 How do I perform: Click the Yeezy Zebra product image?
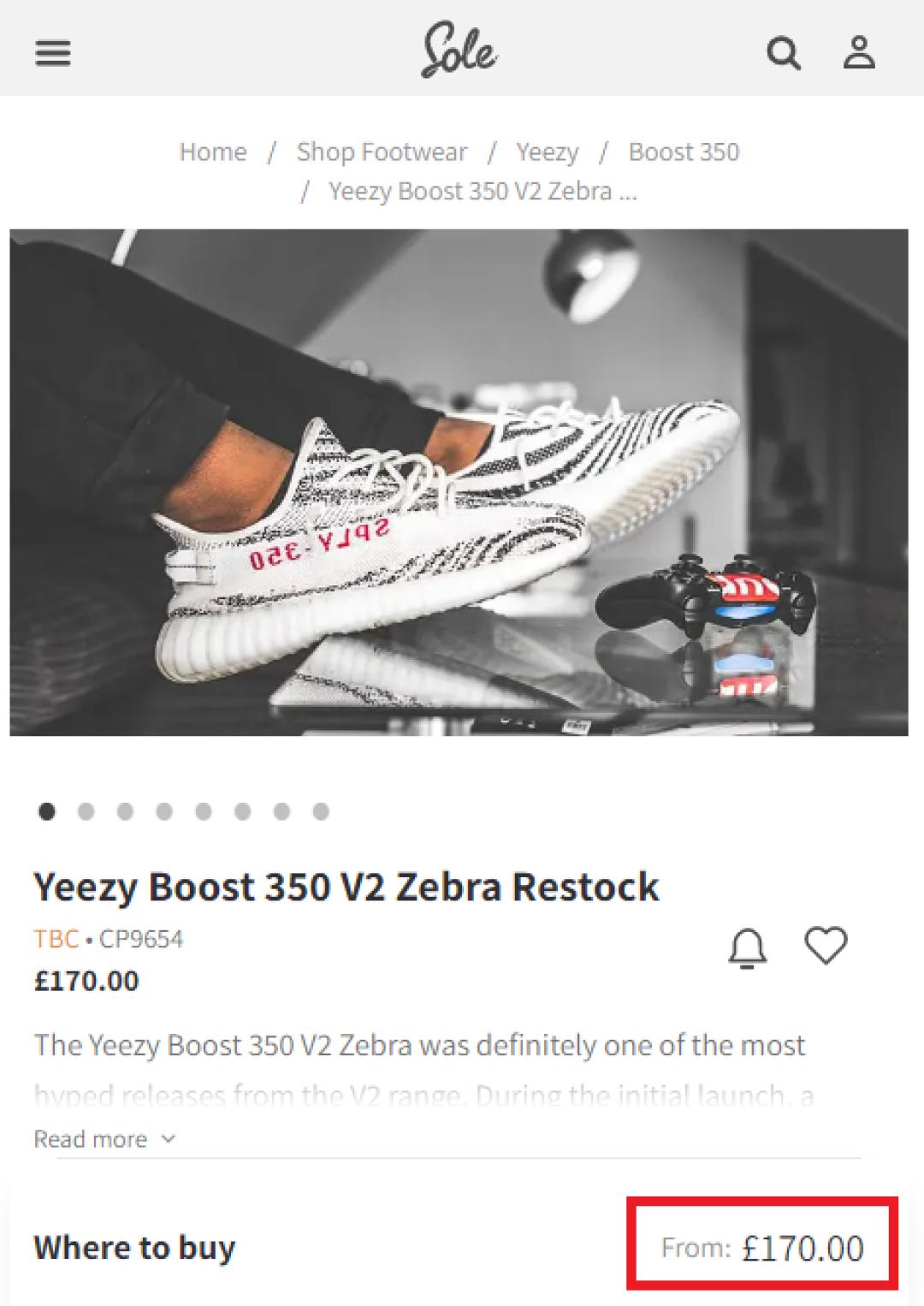(x=459, y=482)
